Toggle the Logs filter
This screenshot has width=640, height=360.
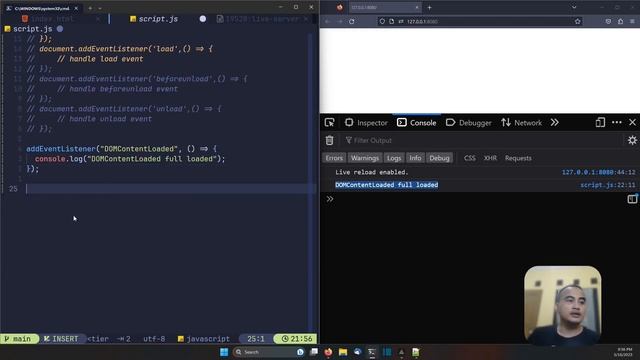[394, 158]
